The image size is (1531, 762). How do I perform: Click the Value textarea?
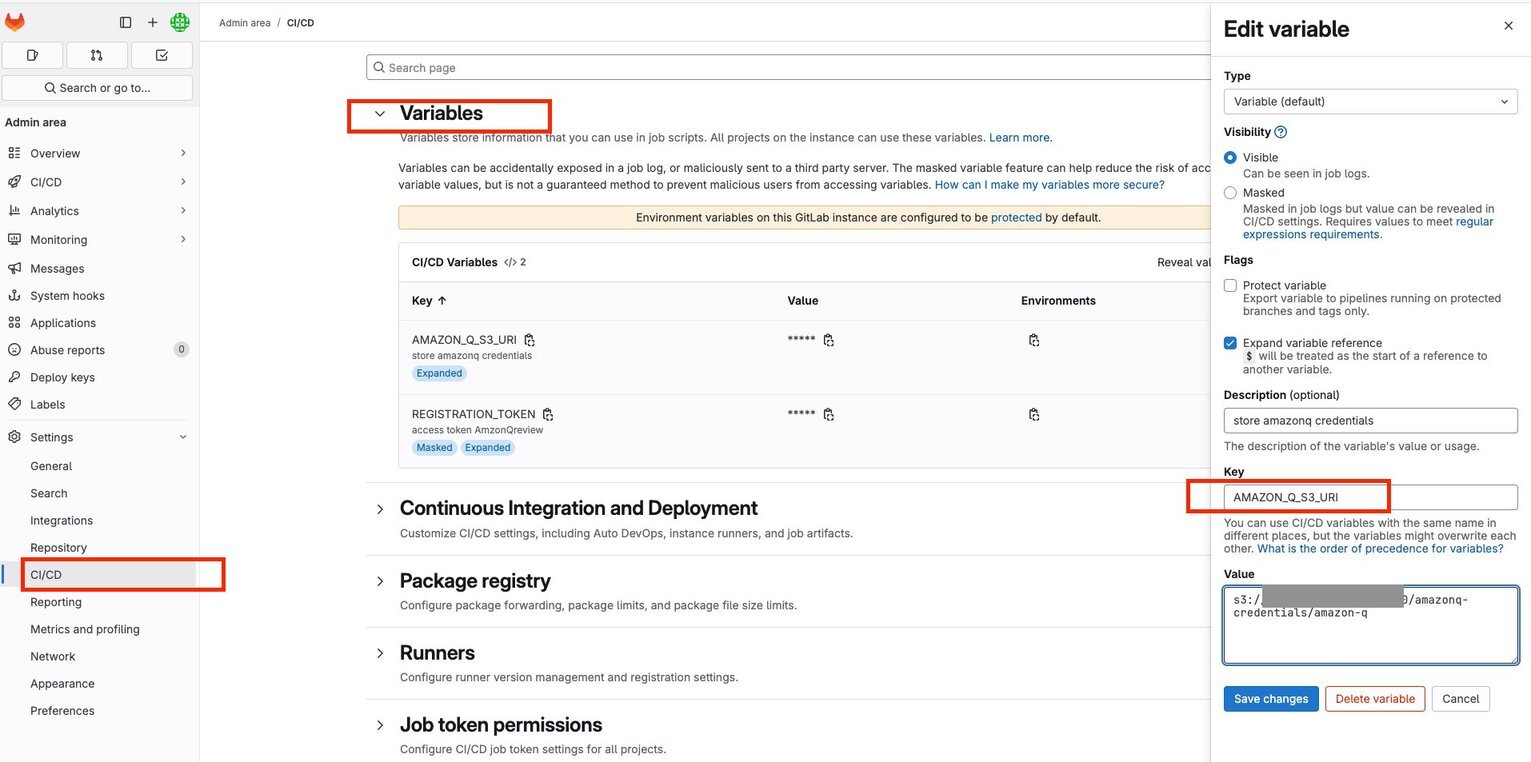click(1370, 625)
